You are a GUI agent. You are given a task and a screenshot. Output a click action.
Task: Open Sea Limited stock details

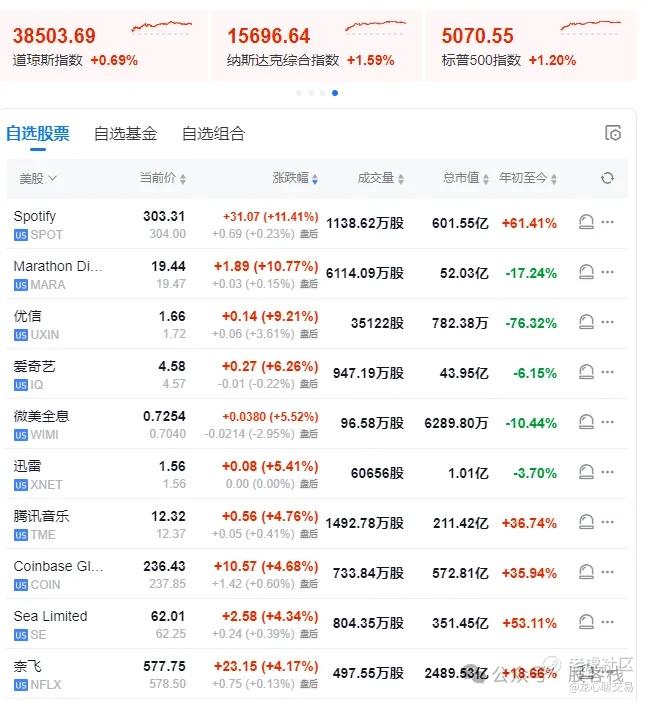pos(51,617)
